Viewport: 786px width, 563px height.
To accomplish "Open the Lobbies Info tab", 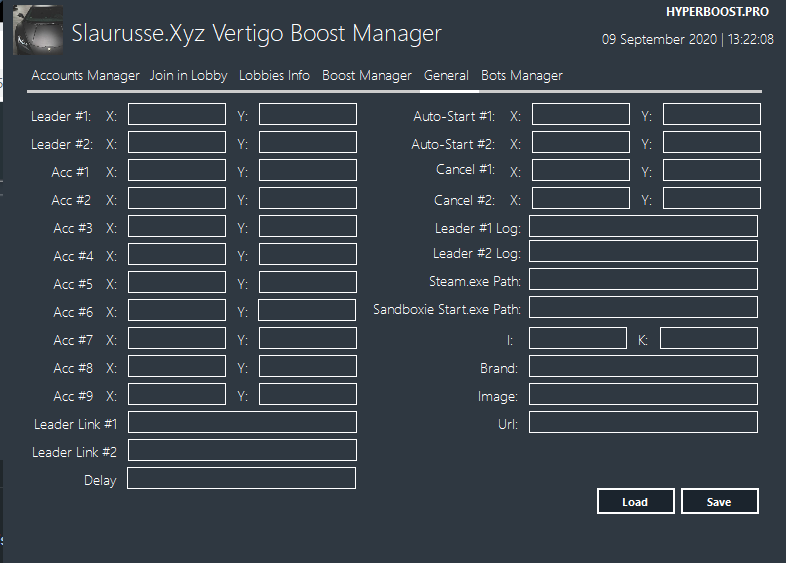I will (274, 75).
